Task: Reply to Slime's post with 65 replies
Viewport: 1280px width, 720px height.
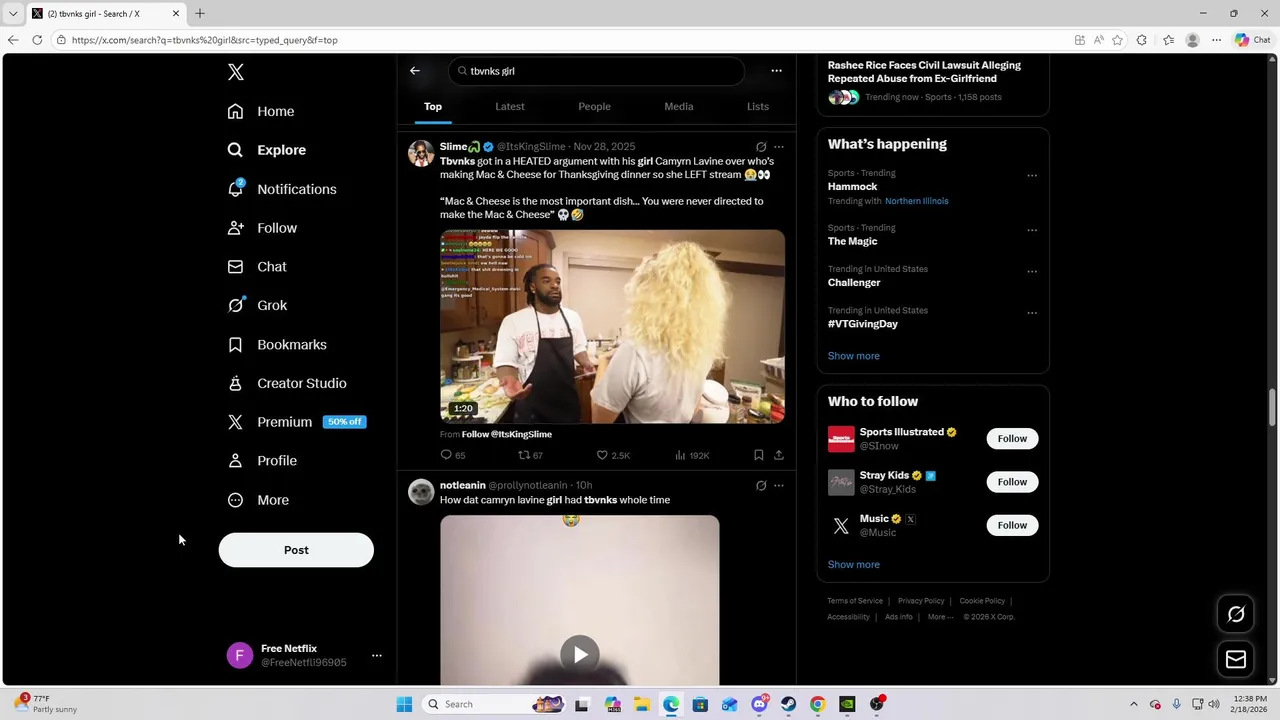Action: click(453, 455)
